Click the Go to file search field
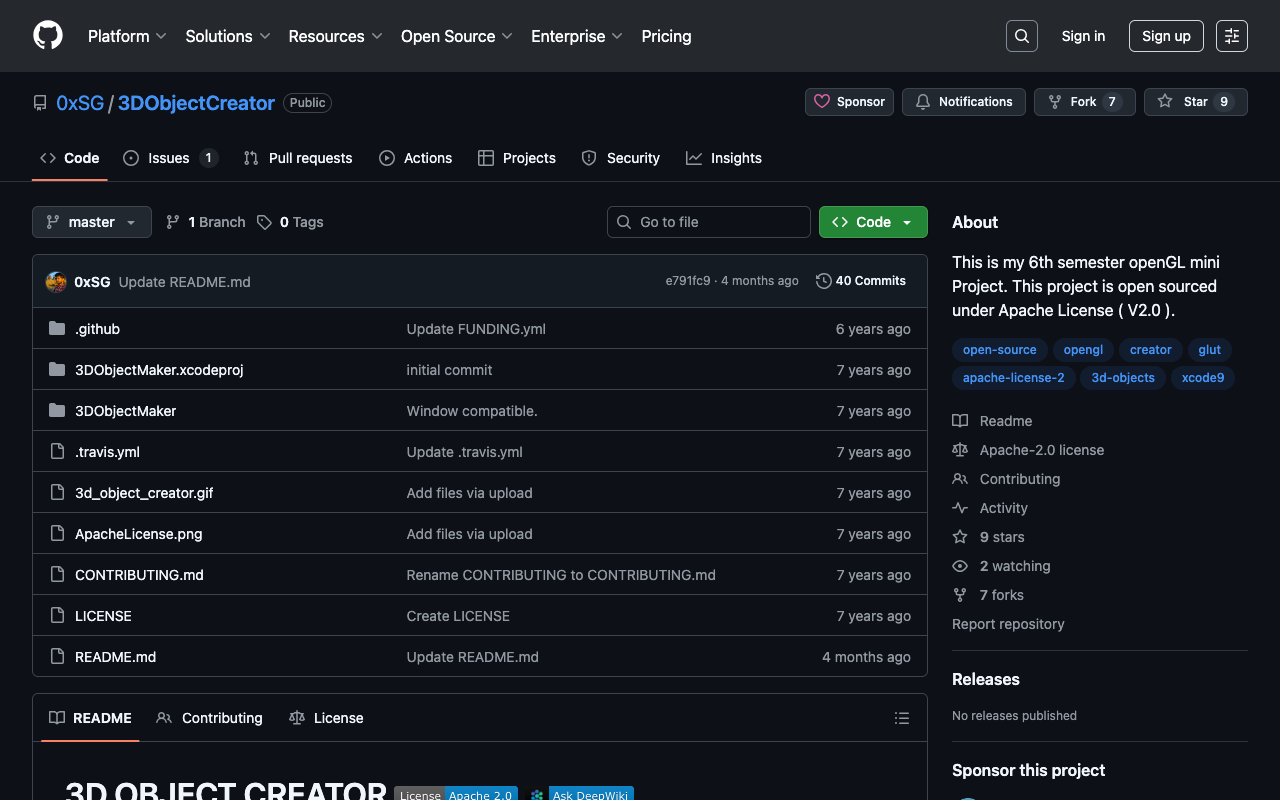Viewport: 1280px width, 800px height. click(709, 222)
